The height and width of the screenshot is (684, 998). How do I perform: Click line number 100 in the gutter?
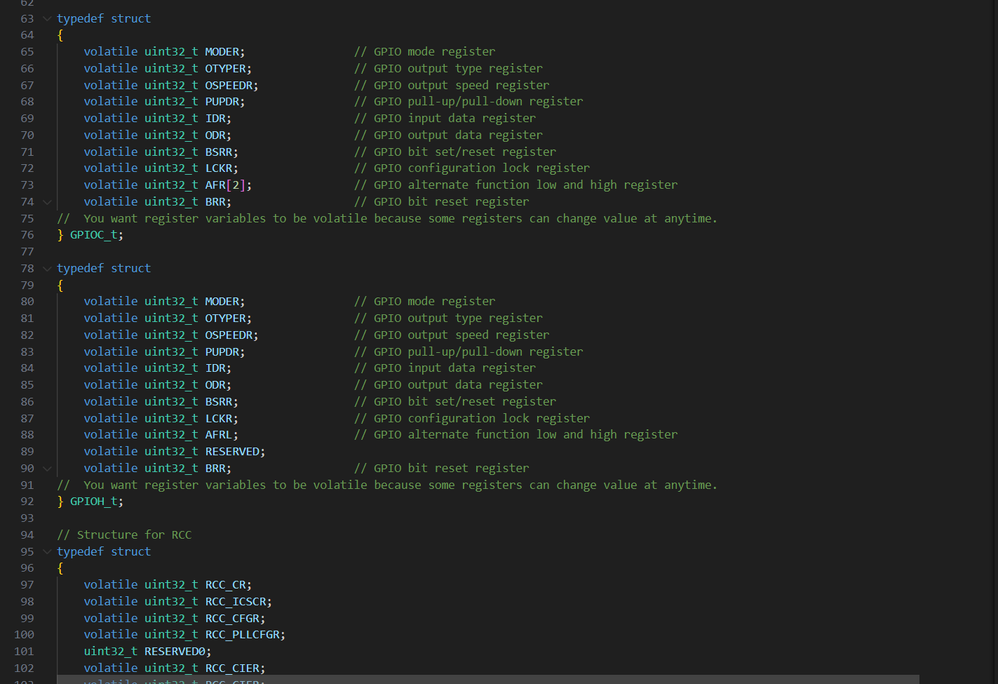(x=24, y=634)
